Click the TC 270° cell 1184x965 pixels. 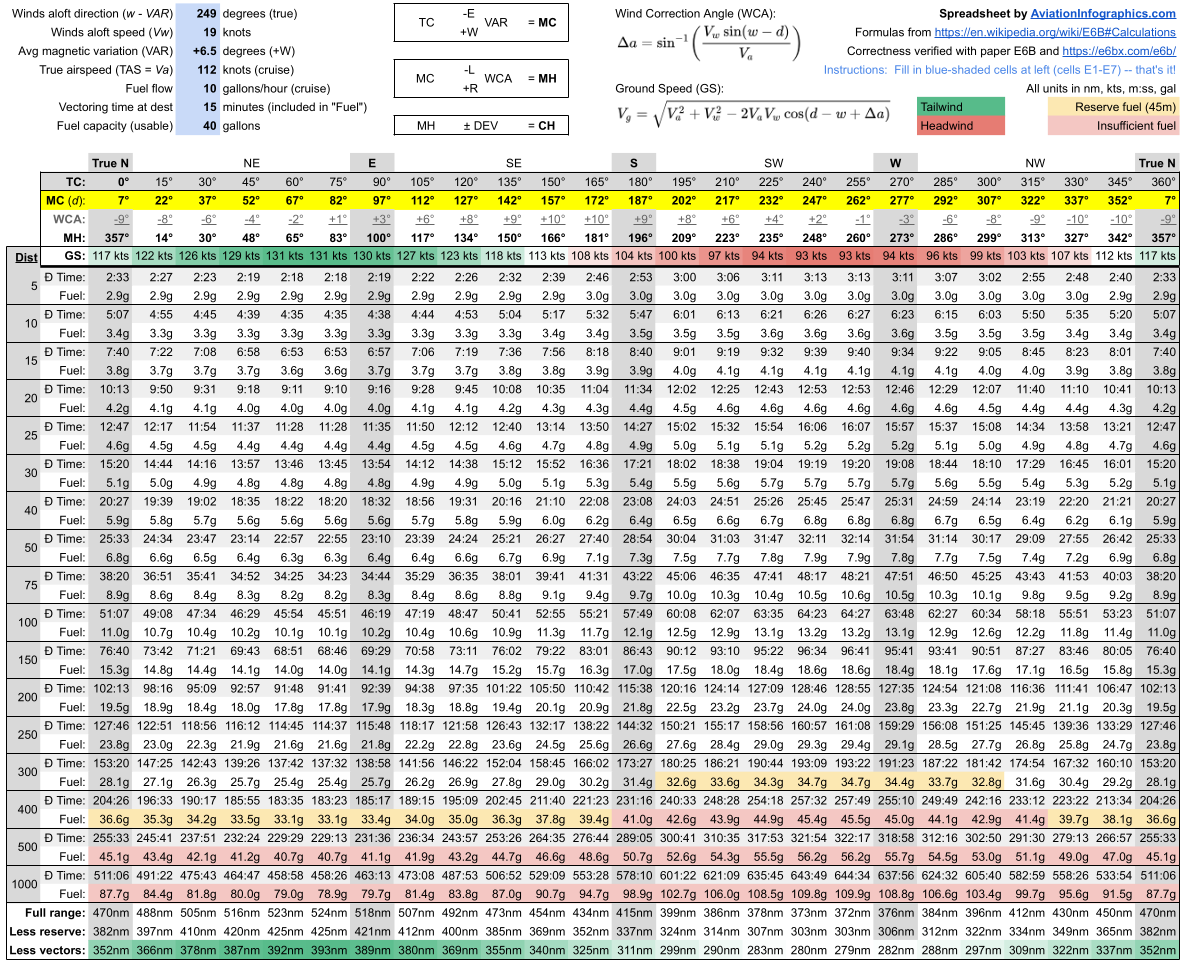896,182
